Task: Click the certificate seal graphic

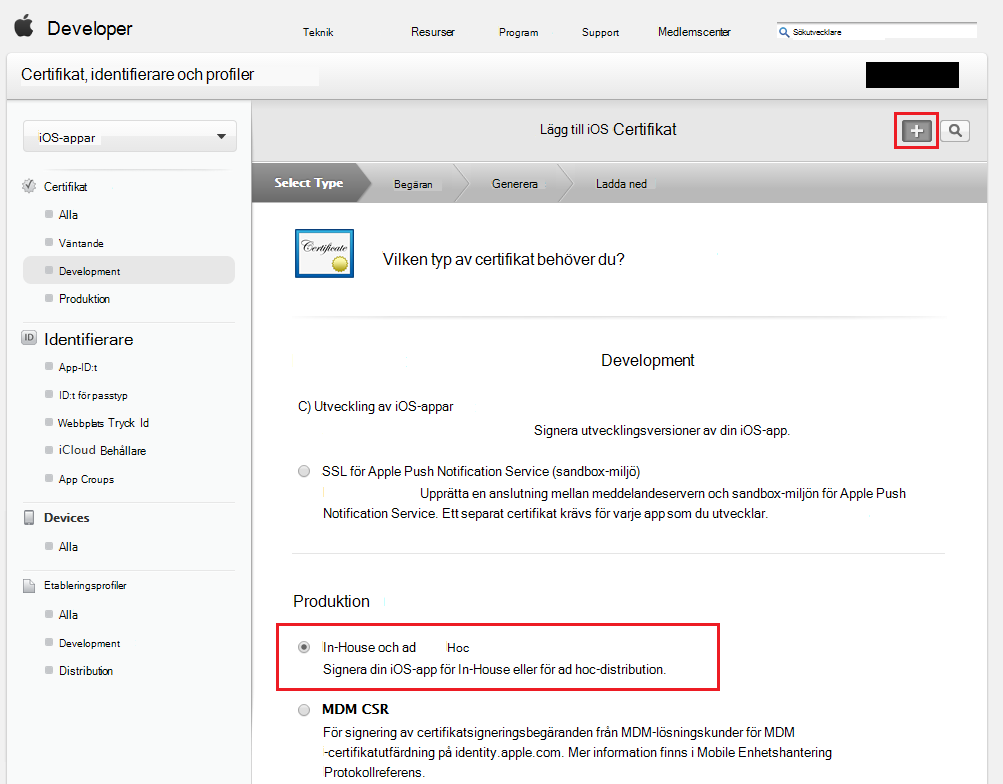Action: [323, 253]
